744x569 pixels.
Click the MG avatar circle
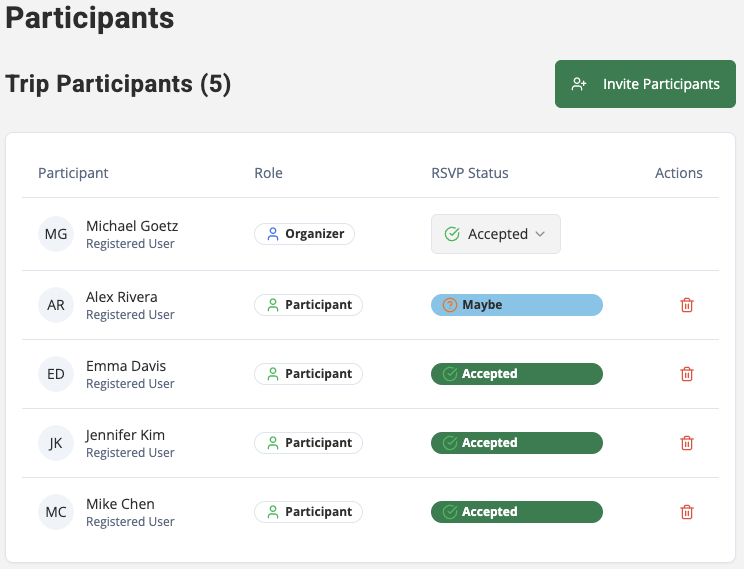point(56,234)
